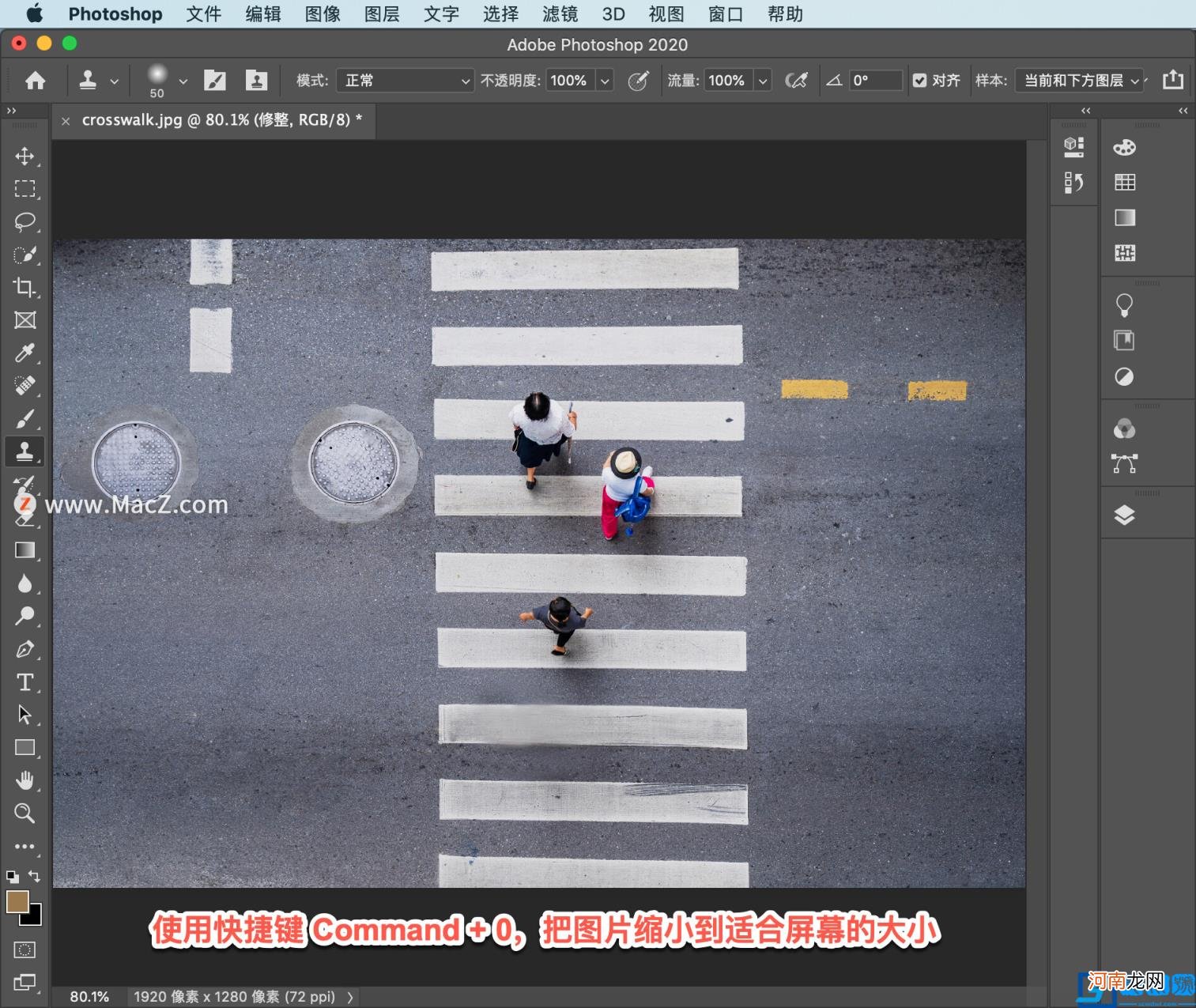The image size is (1196, 1008).
Task: Open the 样本 sample source dropdown
Action: pos(1081,80)
